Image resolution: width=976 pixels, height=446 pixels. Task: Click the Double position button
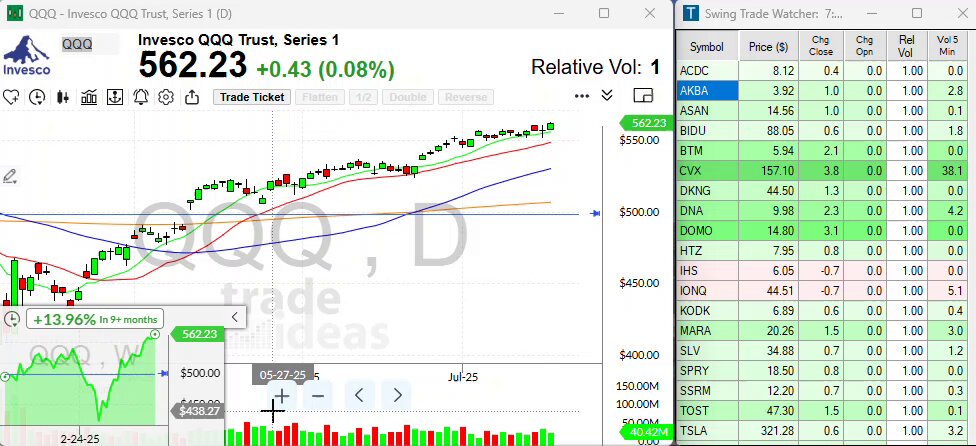pos(408,97)
